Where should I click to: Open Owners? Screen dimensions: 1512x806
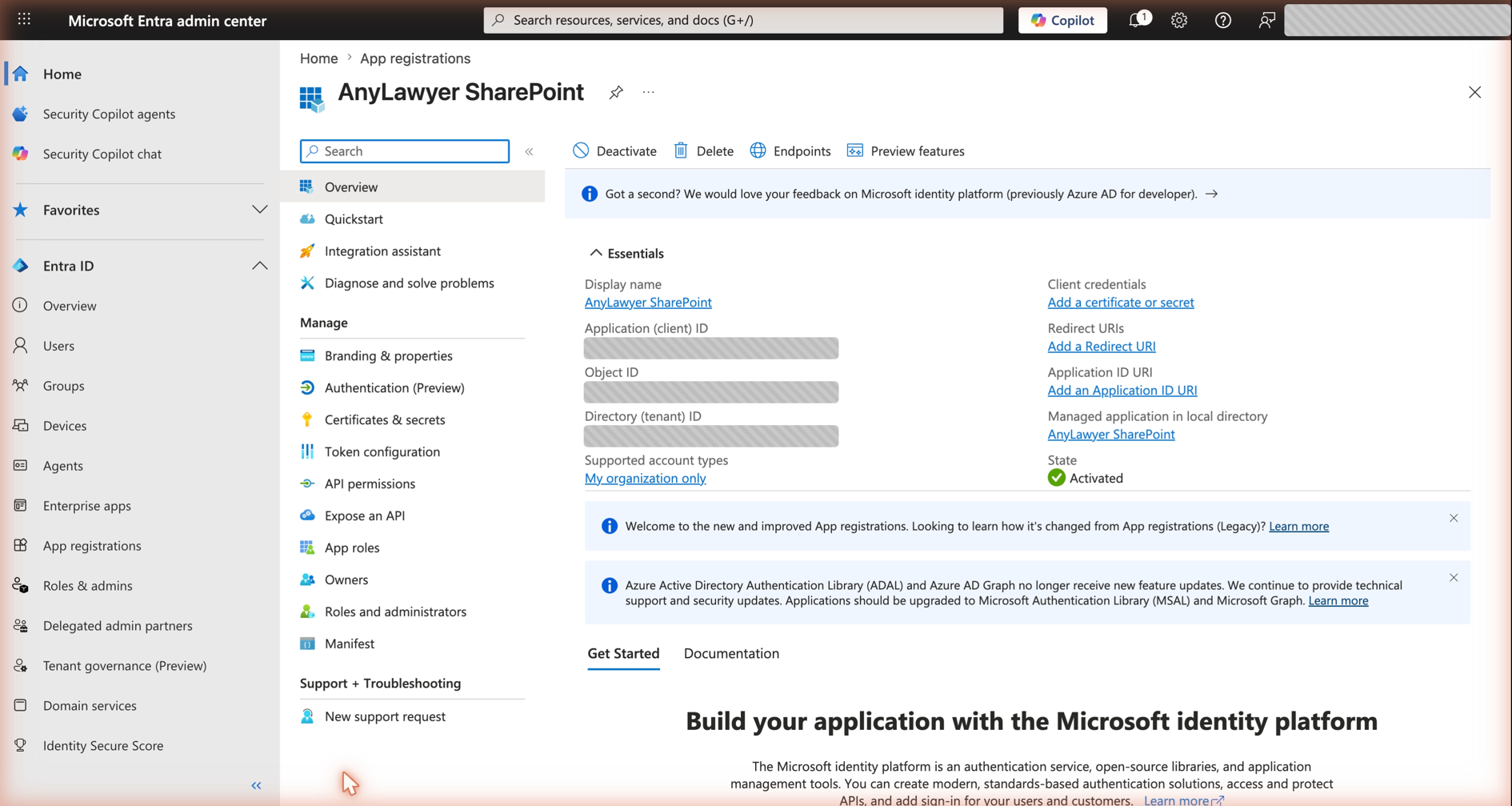click(346, 580)
